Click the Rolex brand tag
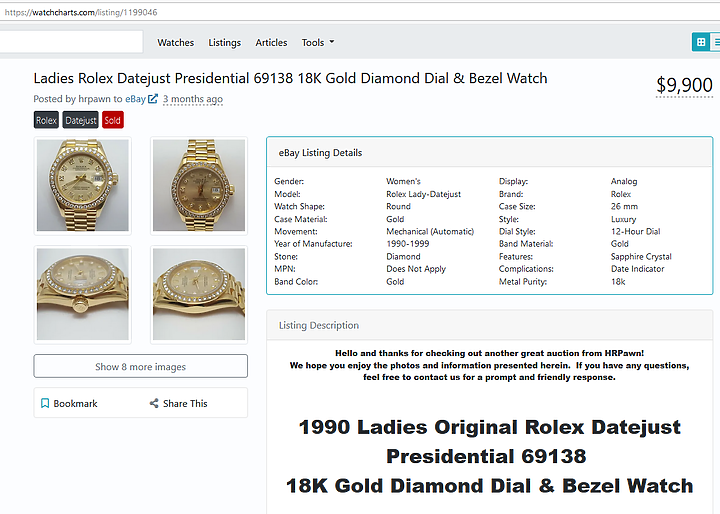720x514 pixels. (x=46, y=120)
